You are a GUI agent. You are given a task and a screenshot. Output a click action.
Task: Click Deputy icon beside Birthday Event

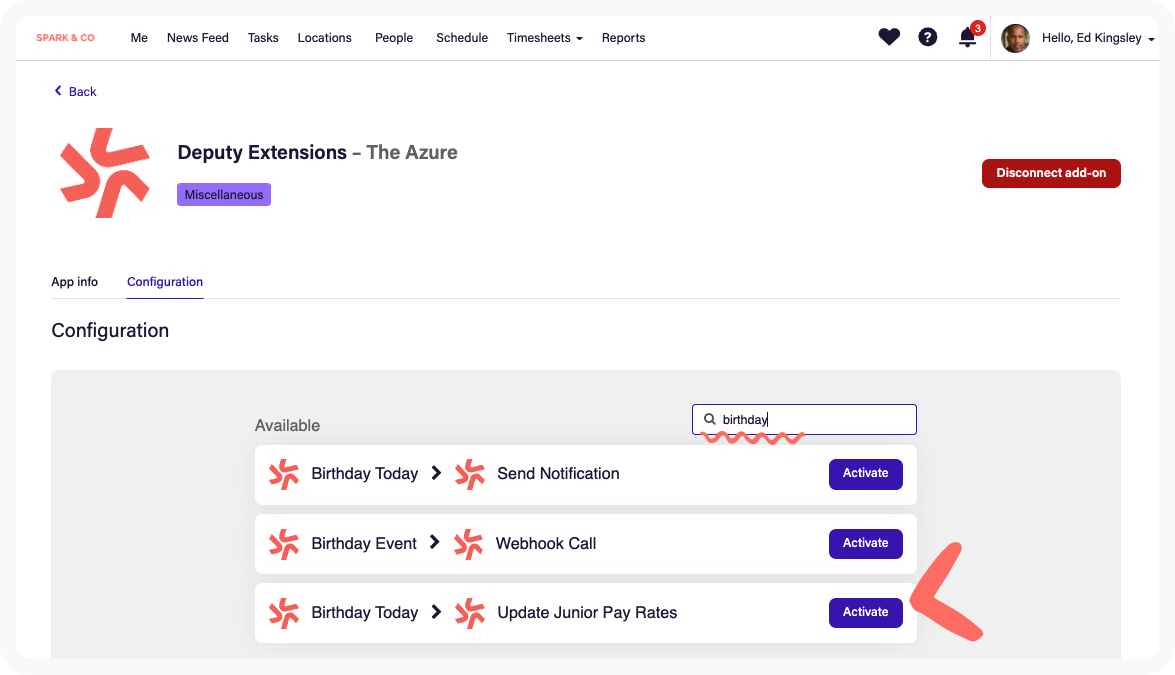(284, 544)
